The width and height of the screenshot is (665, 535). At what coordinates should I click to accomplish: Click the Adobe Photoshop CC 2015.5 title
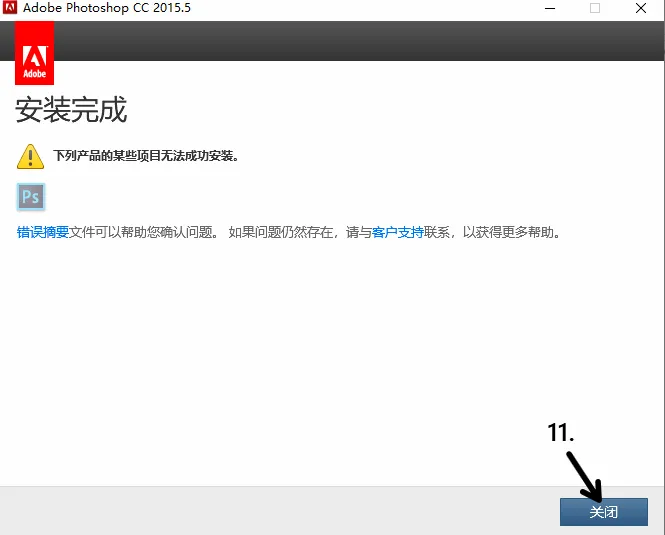tap(107, 8)
